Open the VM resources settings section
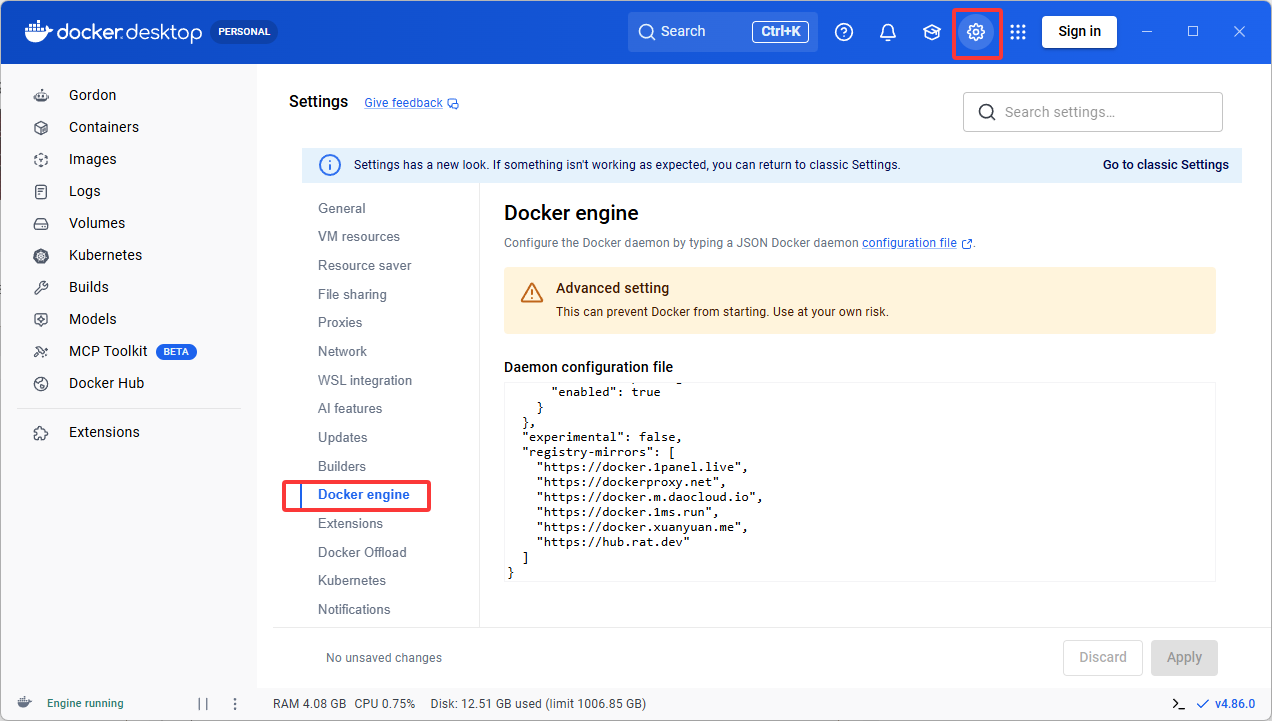The height and width of the screenshot is (721, 1272). point(359,237)
